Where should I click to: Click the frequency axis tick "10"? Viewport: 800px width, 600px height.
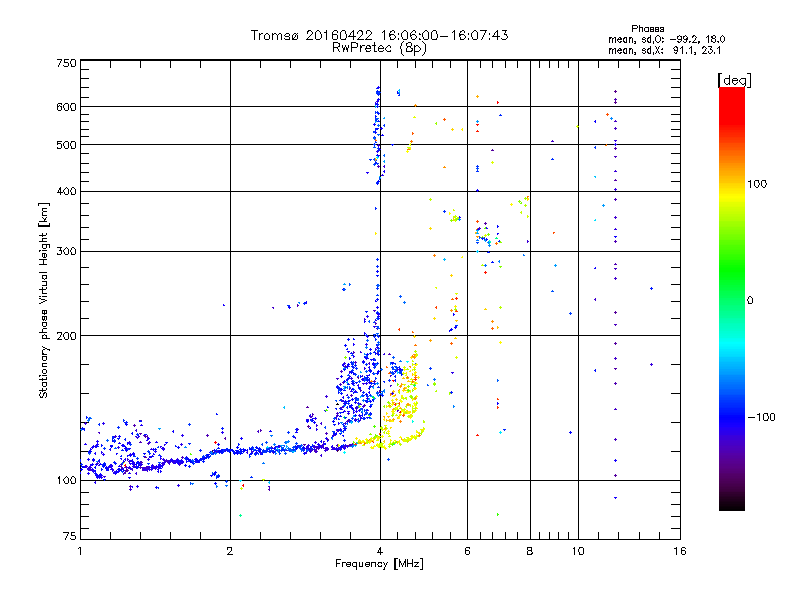(x=578, y=551)
